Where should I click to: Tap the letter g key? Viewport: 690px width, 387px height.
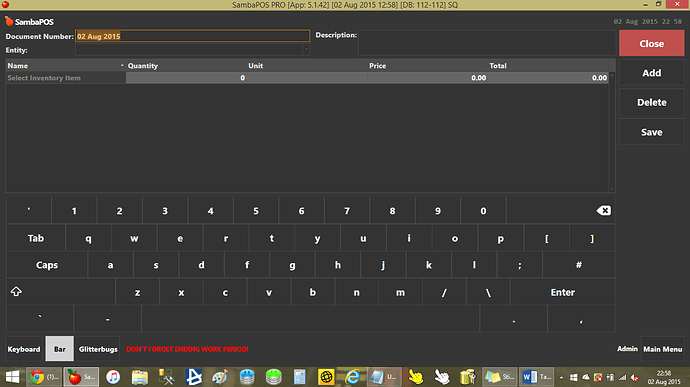[292, 265]
